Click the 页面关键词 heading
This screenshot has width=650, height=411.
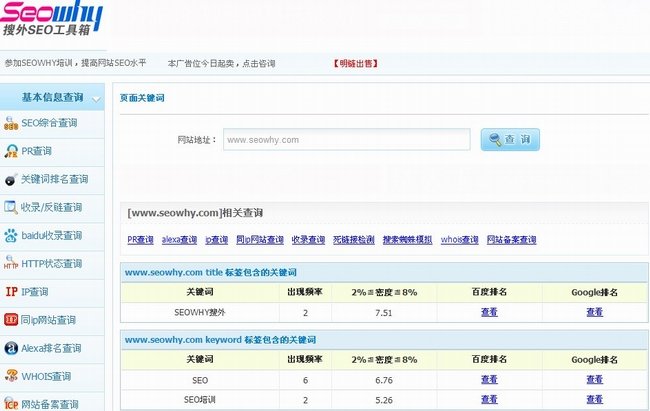click(x=142, y=98)
